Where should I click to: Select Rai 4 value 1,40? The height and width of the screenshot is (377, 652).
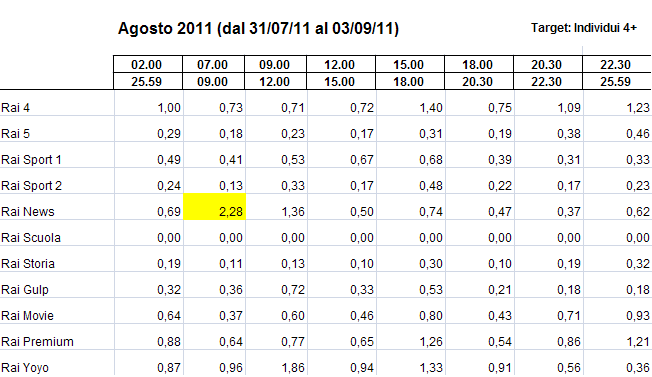tap(431, 108)
